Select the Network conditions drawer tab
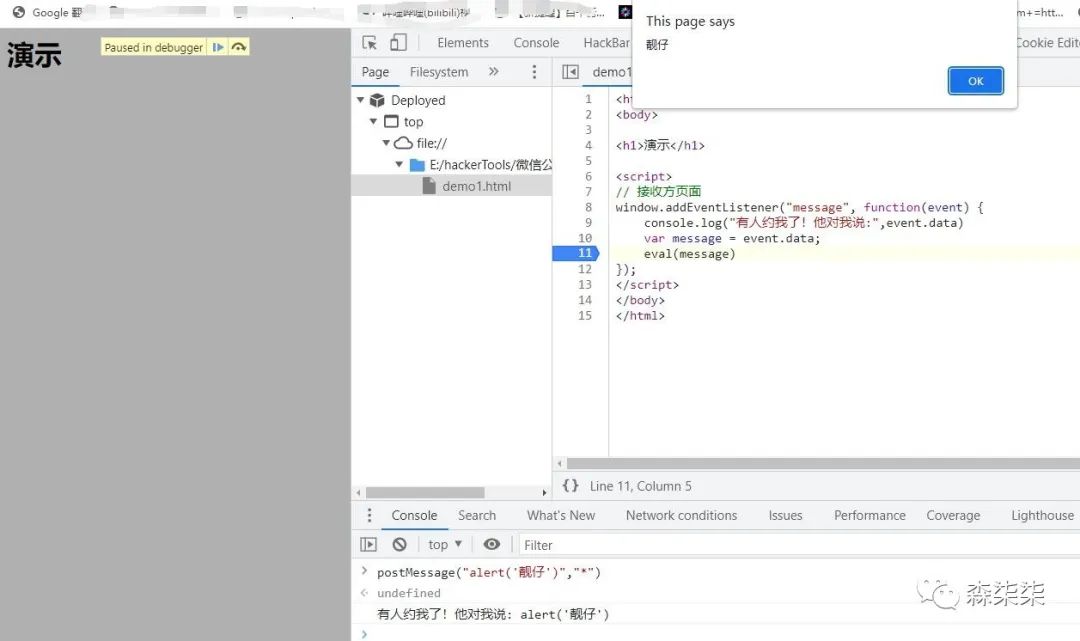1080x641 pixels. 681,516
